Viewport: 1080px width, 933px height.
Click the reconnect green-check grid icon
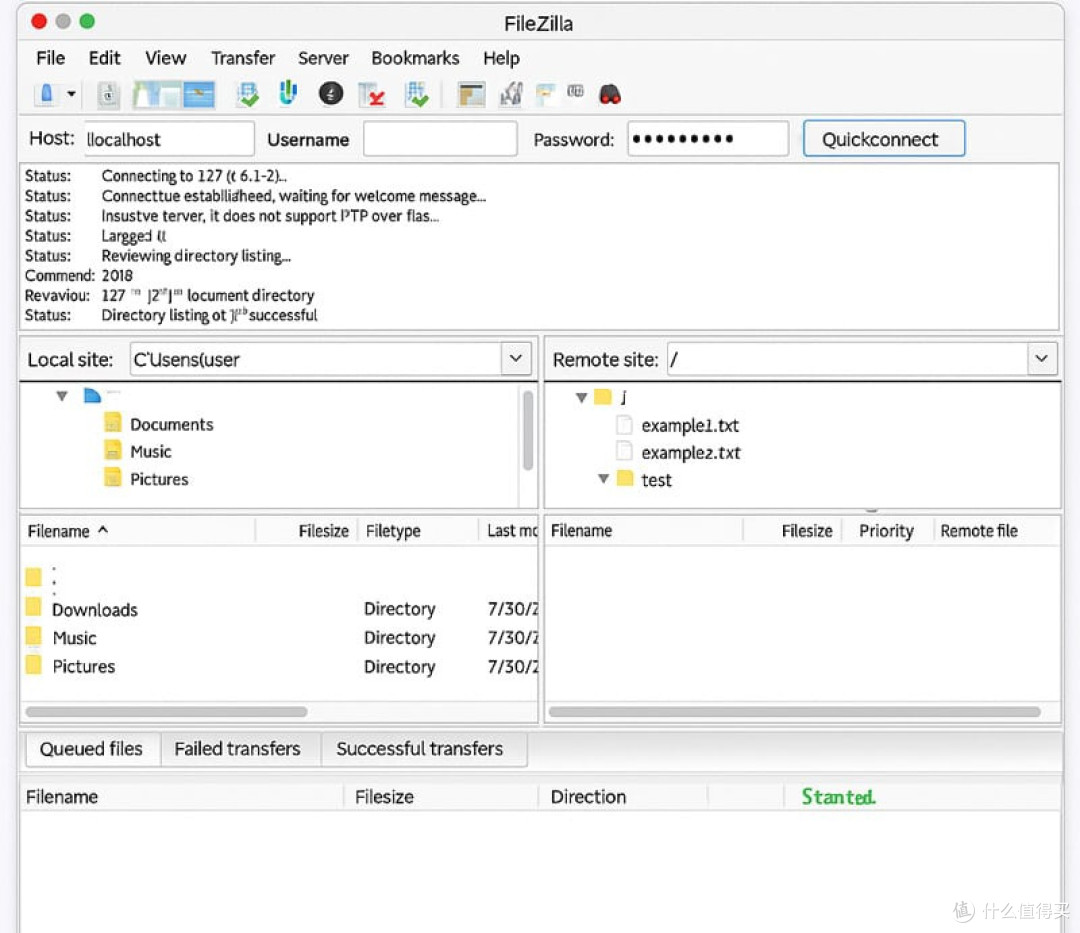[x=417, y=94]
